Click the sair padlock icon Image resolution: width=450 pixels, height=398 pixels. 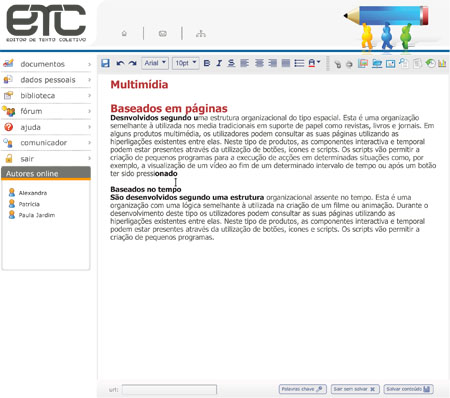coord(9,158)
